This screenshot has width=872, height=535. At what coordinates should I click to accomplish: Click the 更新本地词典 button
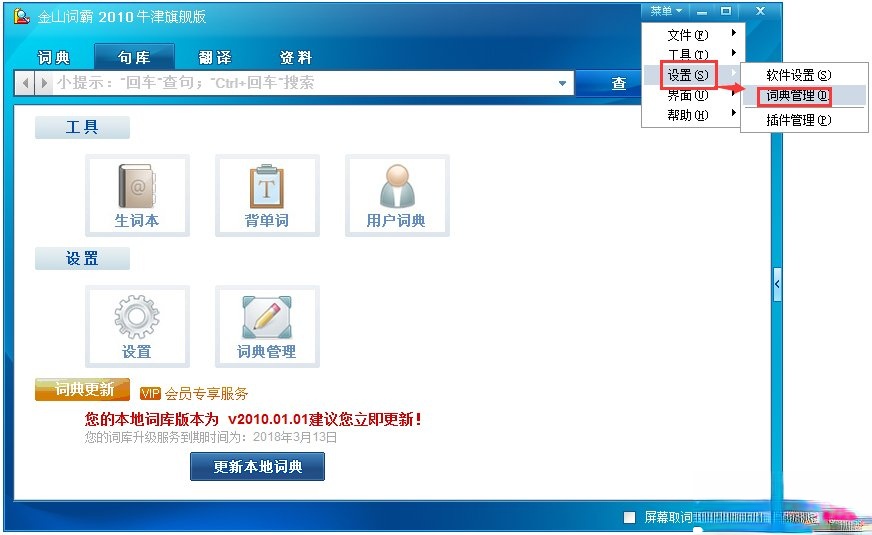tap(257, 466)
